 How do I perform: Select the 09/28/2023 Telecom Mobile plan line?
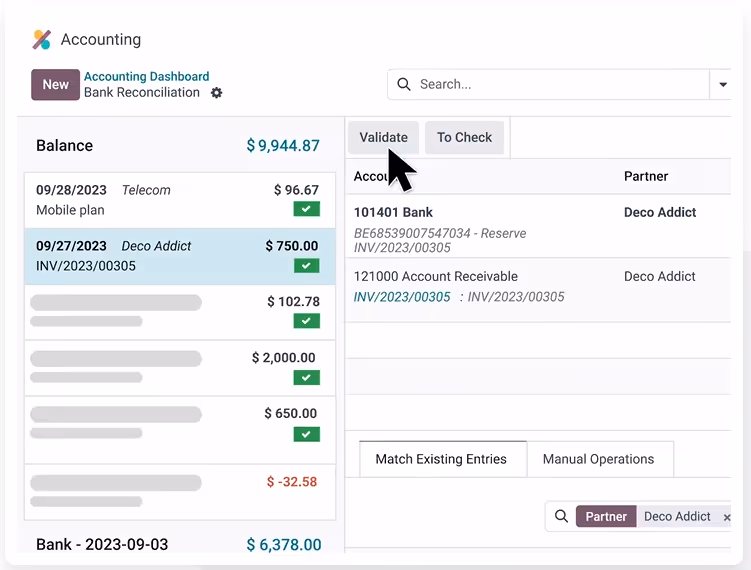[180, 200]
